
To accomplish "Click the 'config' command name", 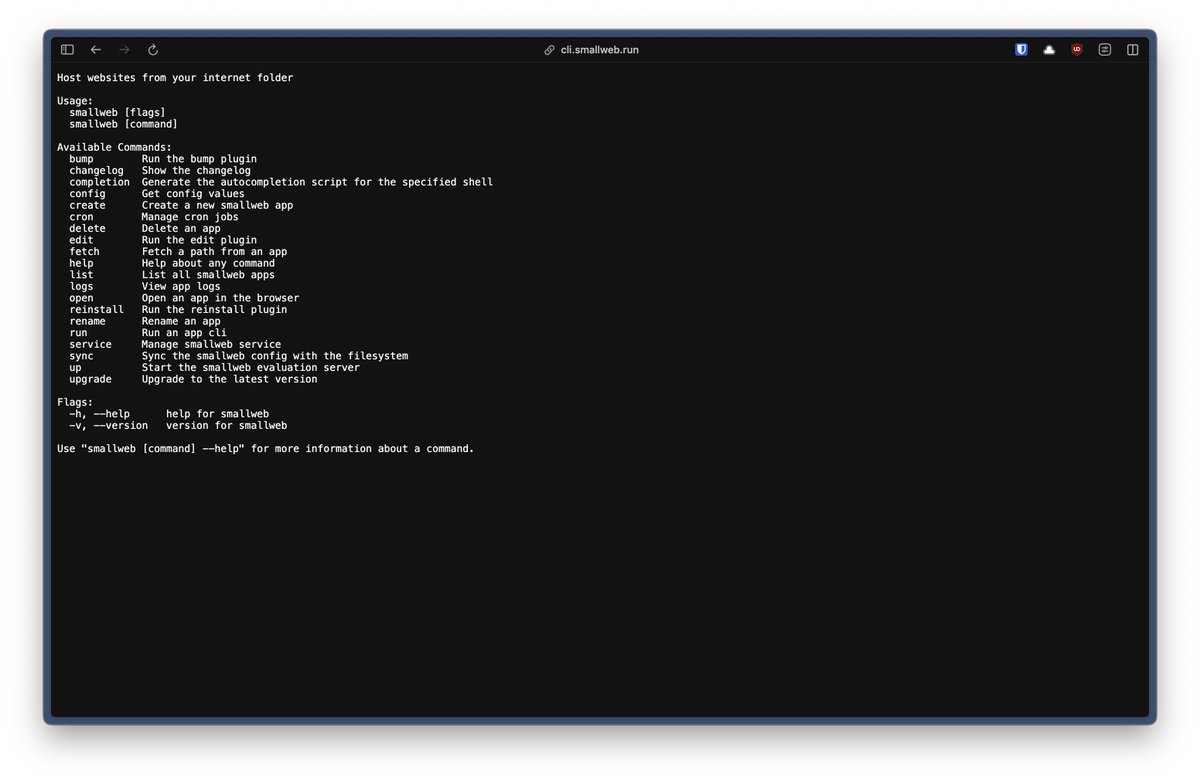I will 87,194.
